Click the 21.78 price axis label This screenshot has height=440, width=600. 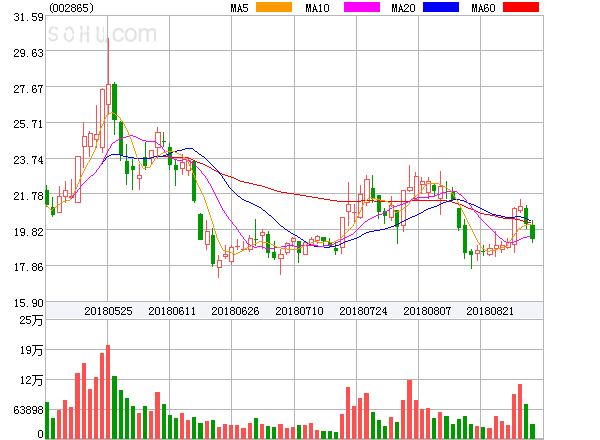point(29,196)
